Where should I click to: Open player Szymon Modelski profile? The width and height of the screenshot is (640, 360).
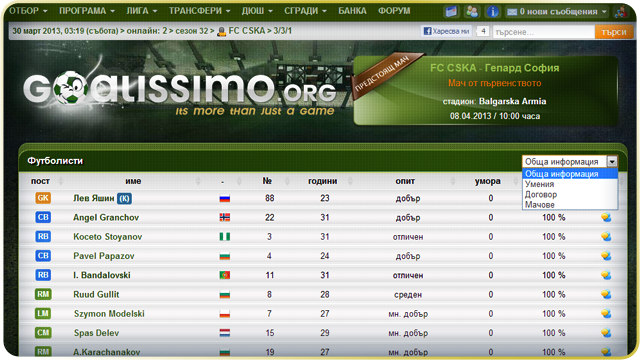click(109, 313)
